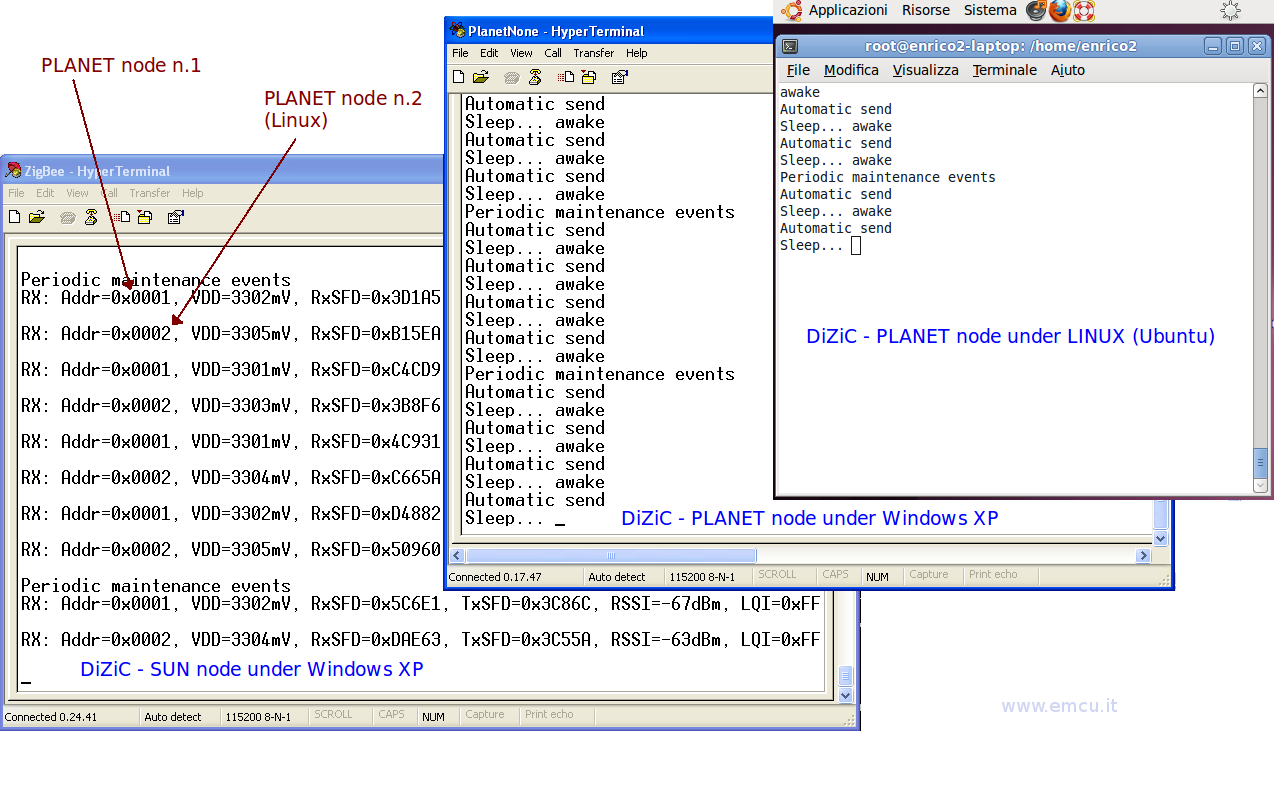Open Applicazioni menu in Ubuntu panel
Viewport: 1280px width, 800px height.
[x=848, y=10]
